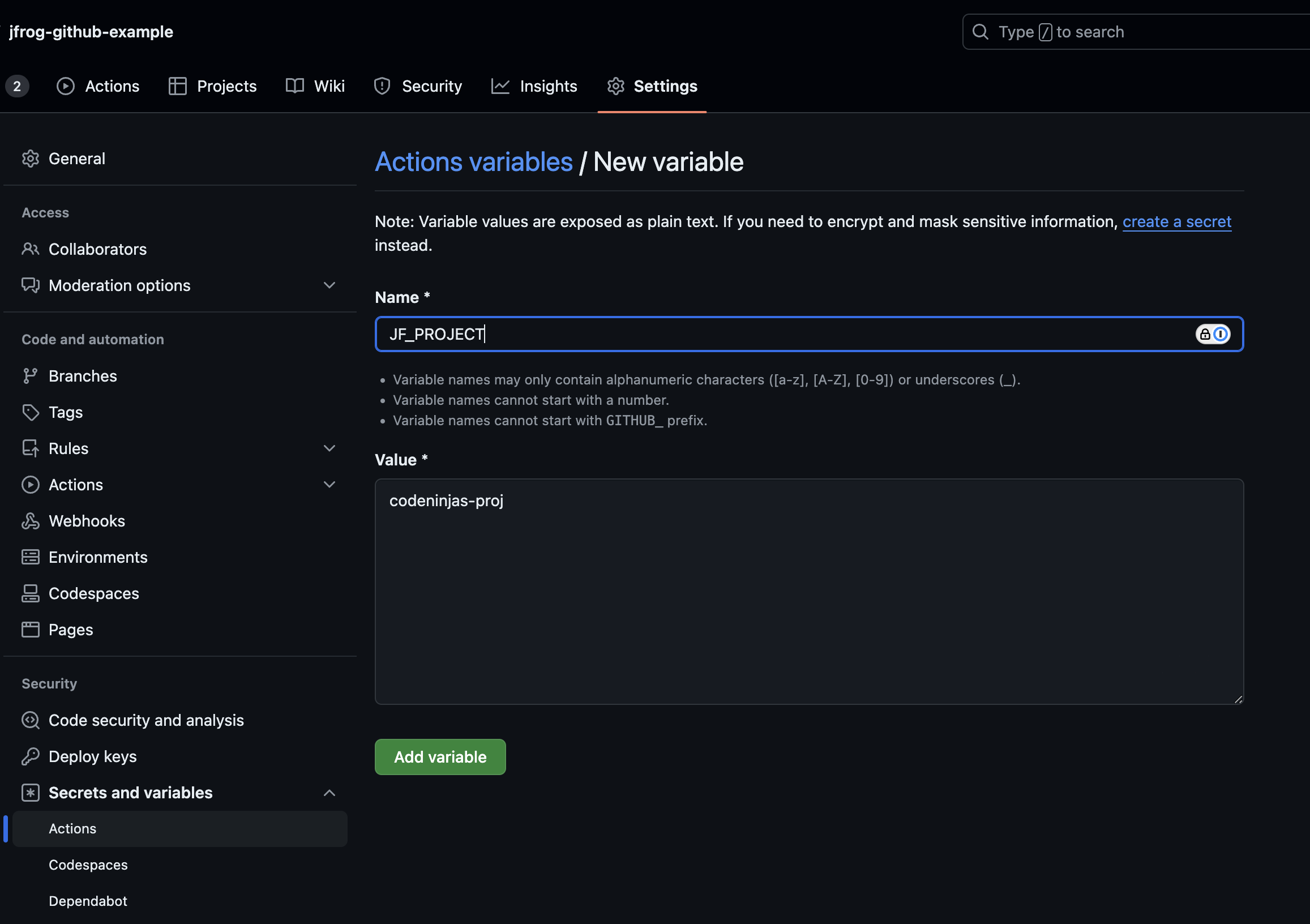This screenshot has width=1310, height=924.
Task: Click the search magnifier icon
Action: click(x=980, y=32)
